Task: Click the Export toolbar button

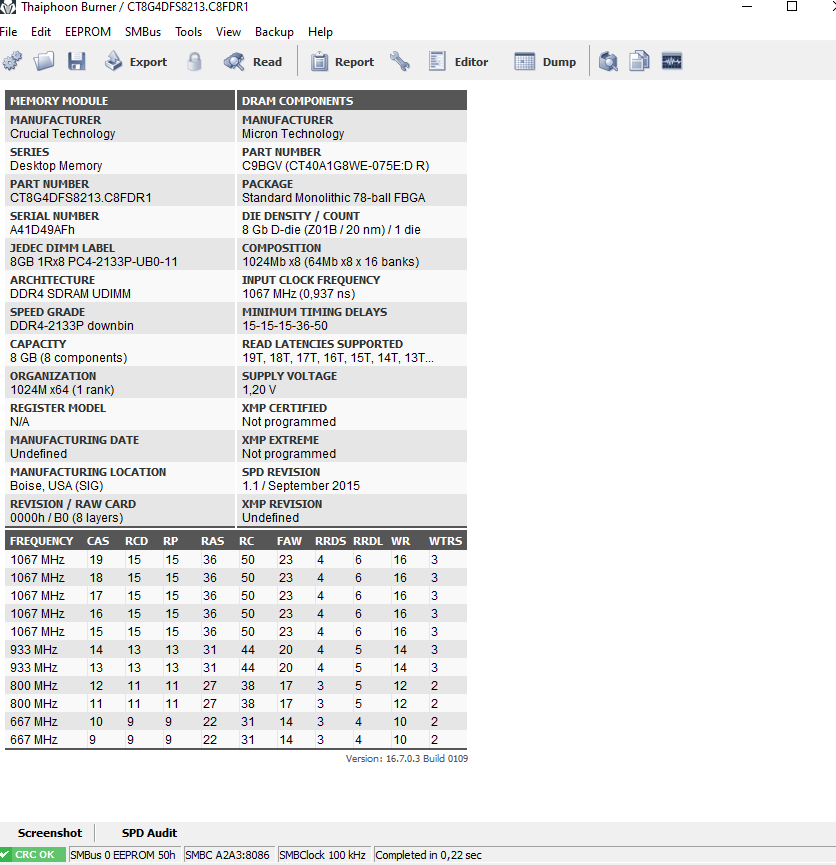Action: click(x=136, y=62)
